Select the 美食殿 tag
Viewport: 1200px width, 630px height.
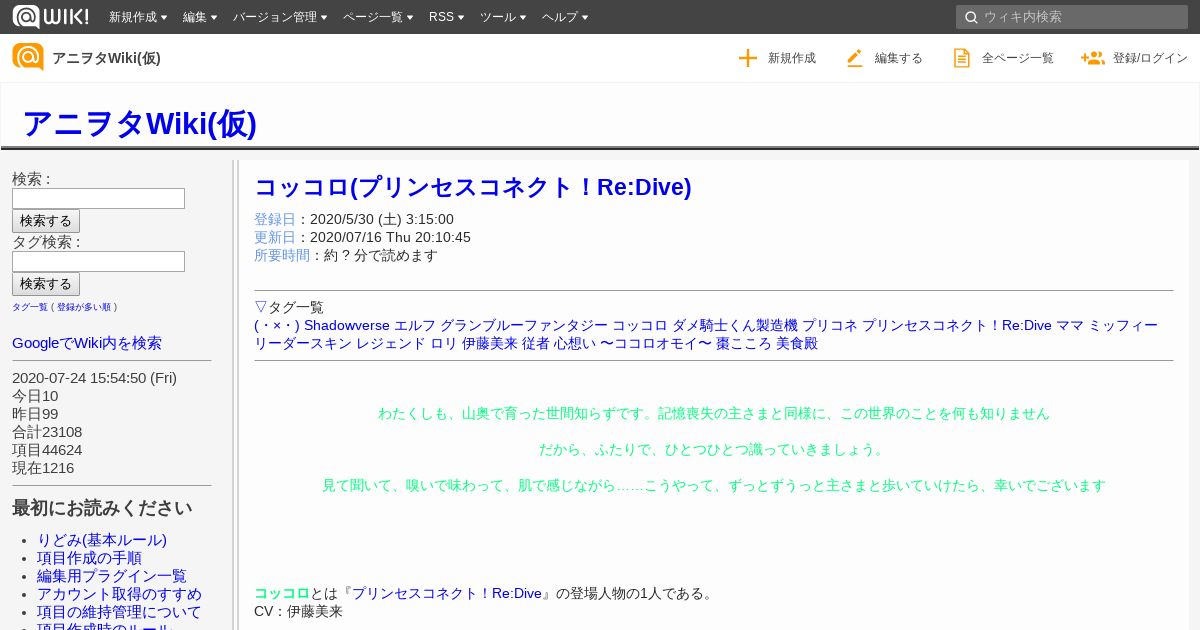pyautogui.click(x=797, y=343)
